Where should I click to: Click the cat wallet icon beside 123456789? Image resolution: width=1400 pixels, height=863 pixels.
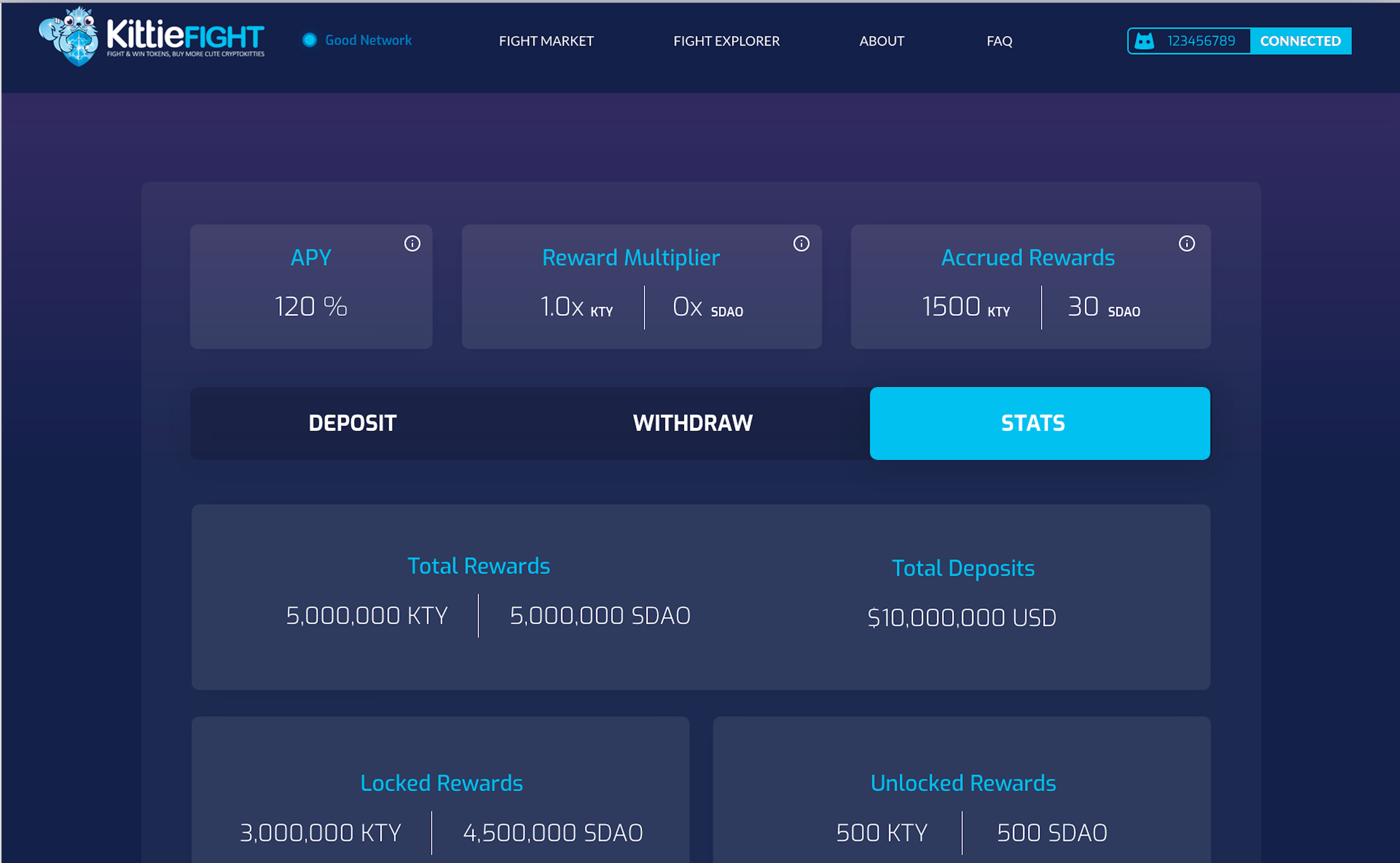[1144, 41]
